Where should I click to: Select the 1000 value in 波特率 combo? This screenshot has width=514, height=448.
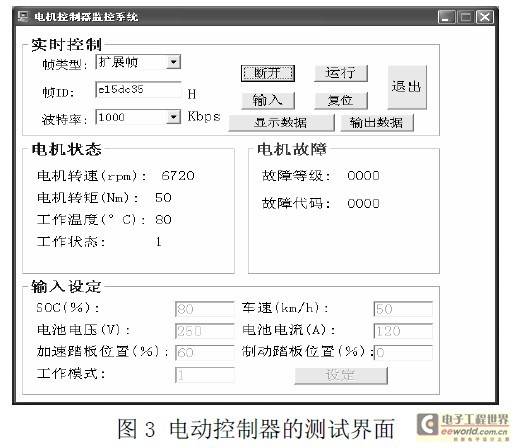(x=112, y=117)
